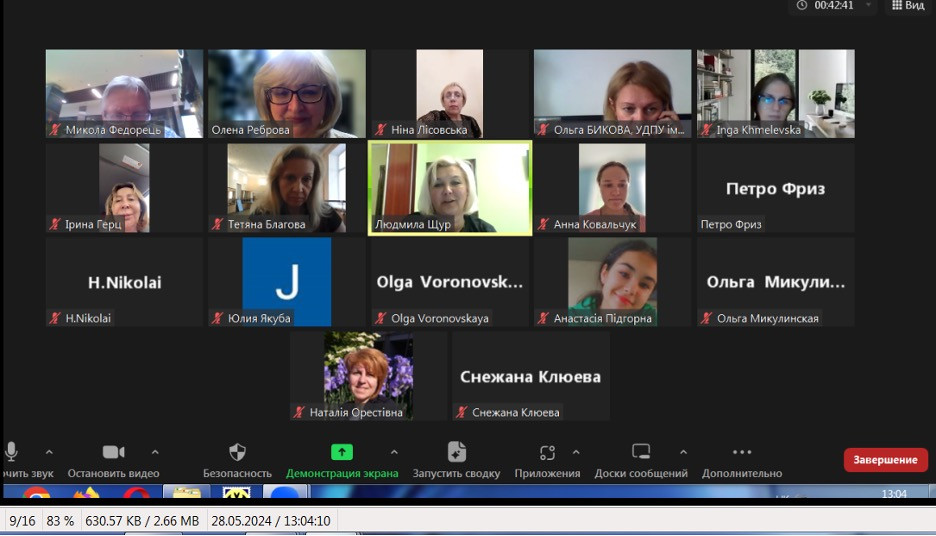Click muted mic icon on Тетяна Благова label
Screen dimensions: 936x536
click(218, 224)
